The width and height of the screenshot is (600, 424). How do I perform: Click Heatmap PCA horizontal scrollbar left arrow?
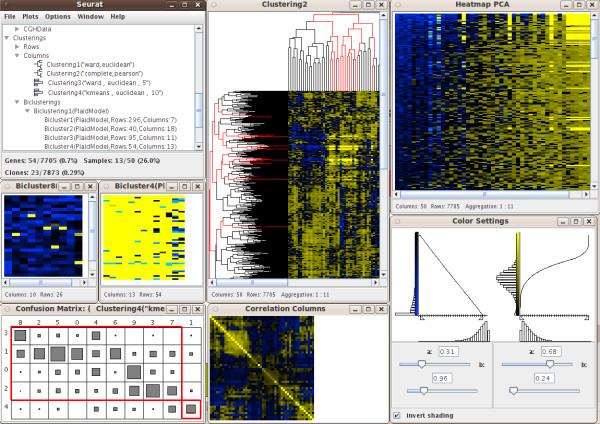click(398, 194)
